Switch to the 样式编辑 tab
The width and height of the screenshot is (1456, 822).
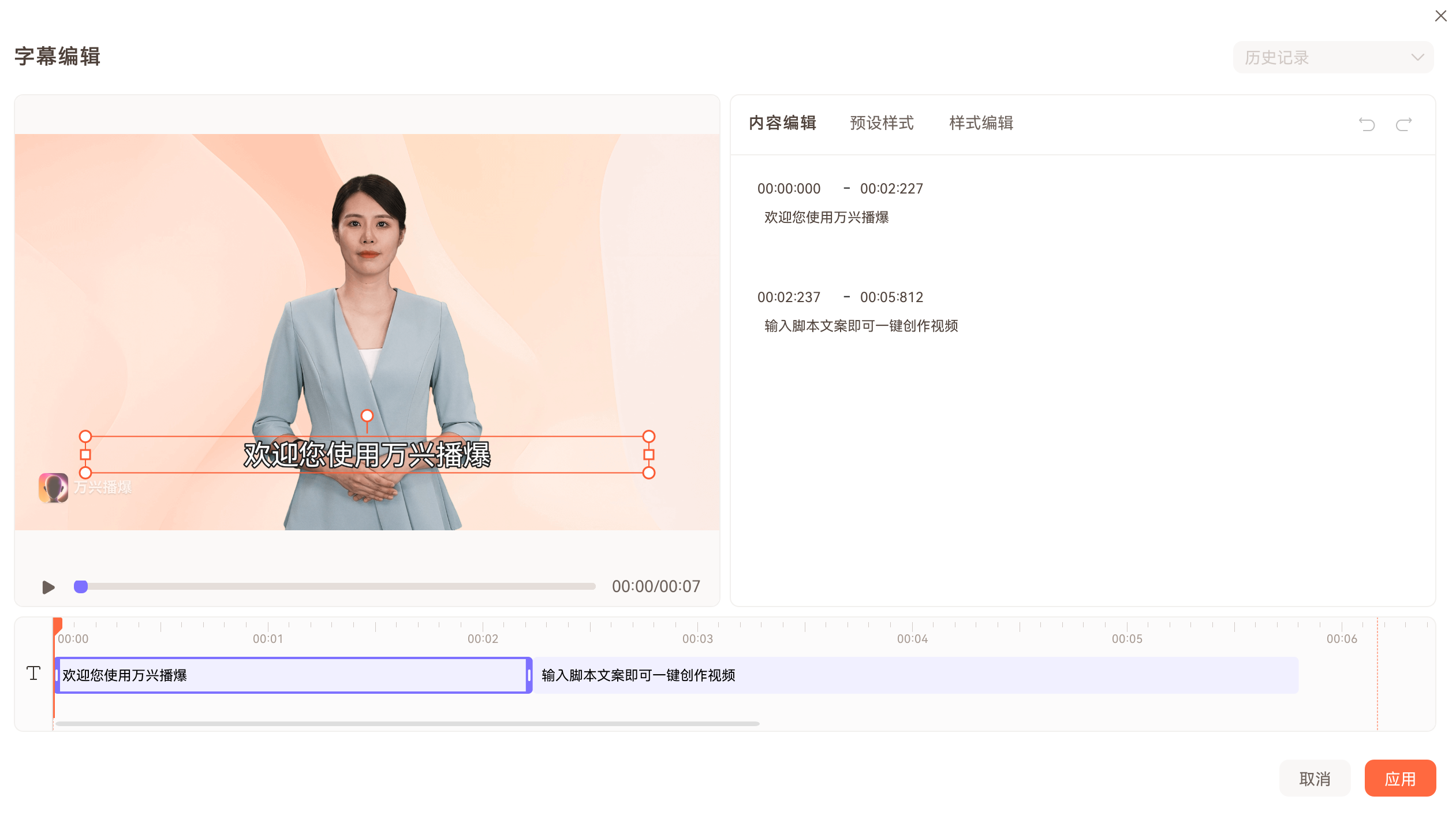(x=980, y=123)
